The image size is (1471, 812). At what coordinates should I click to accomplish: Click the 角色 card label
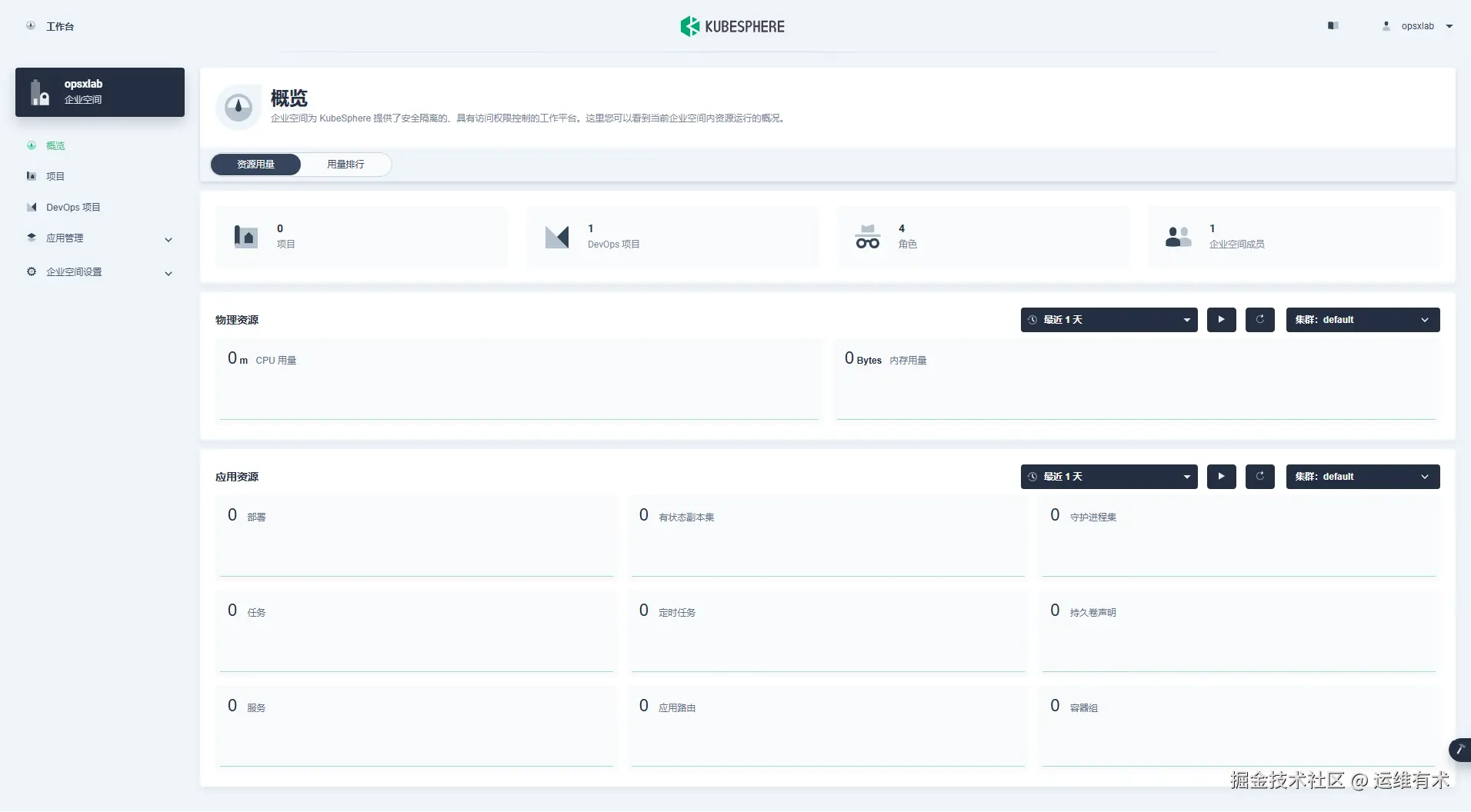point(908,245)
